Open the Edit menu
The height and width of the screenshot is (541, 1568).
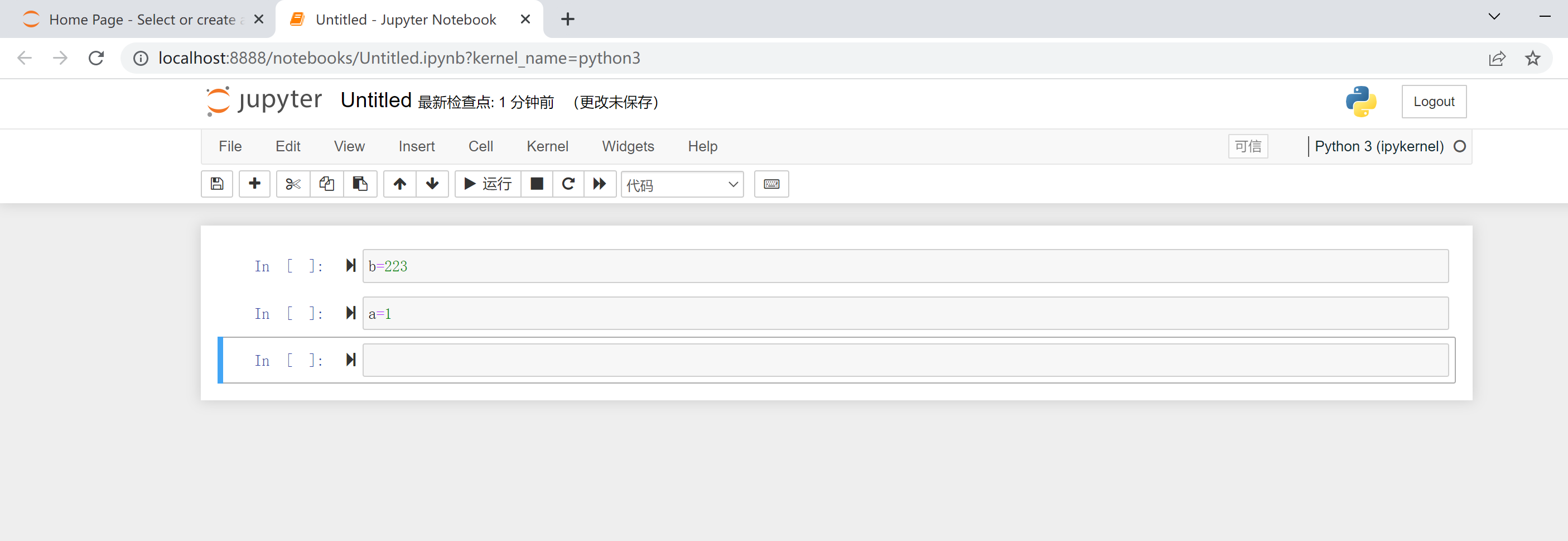coord(288,146)
